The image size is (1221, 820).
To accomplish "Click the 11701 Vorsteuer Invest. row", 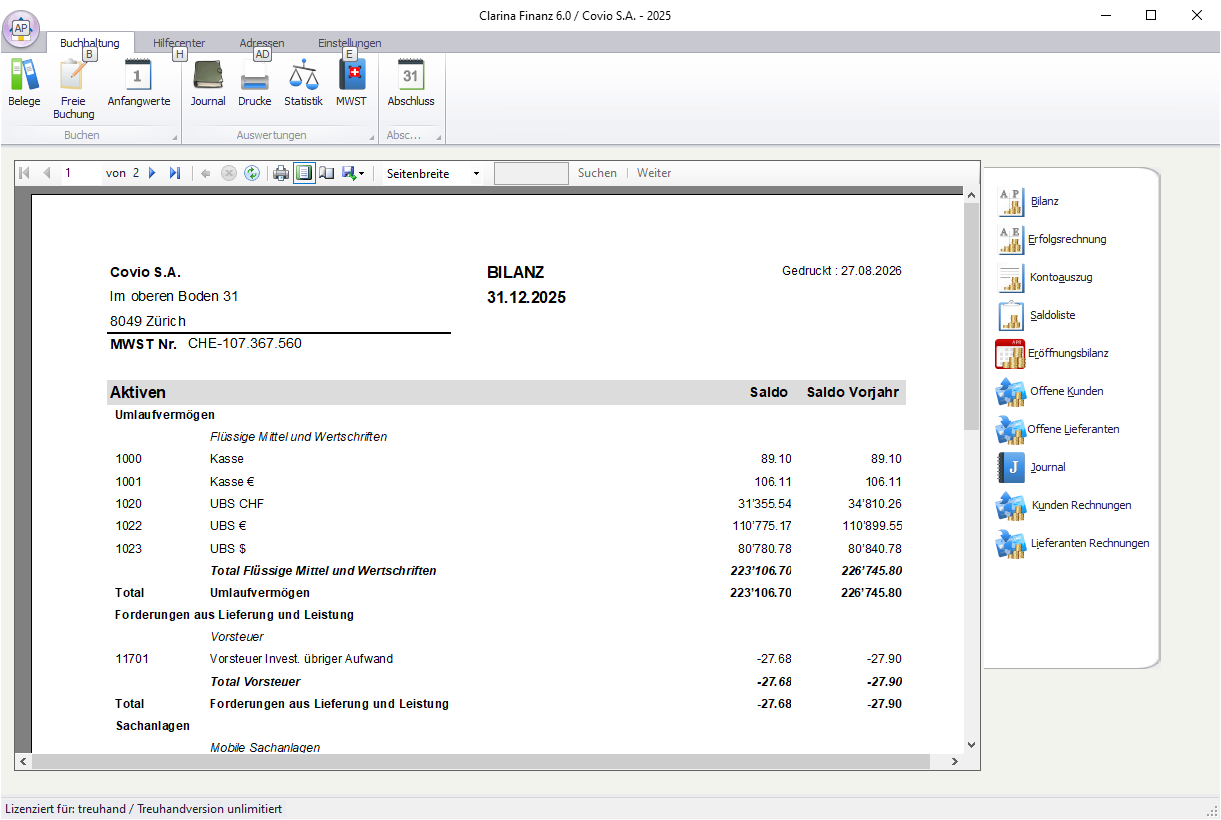I will (508, 659).
